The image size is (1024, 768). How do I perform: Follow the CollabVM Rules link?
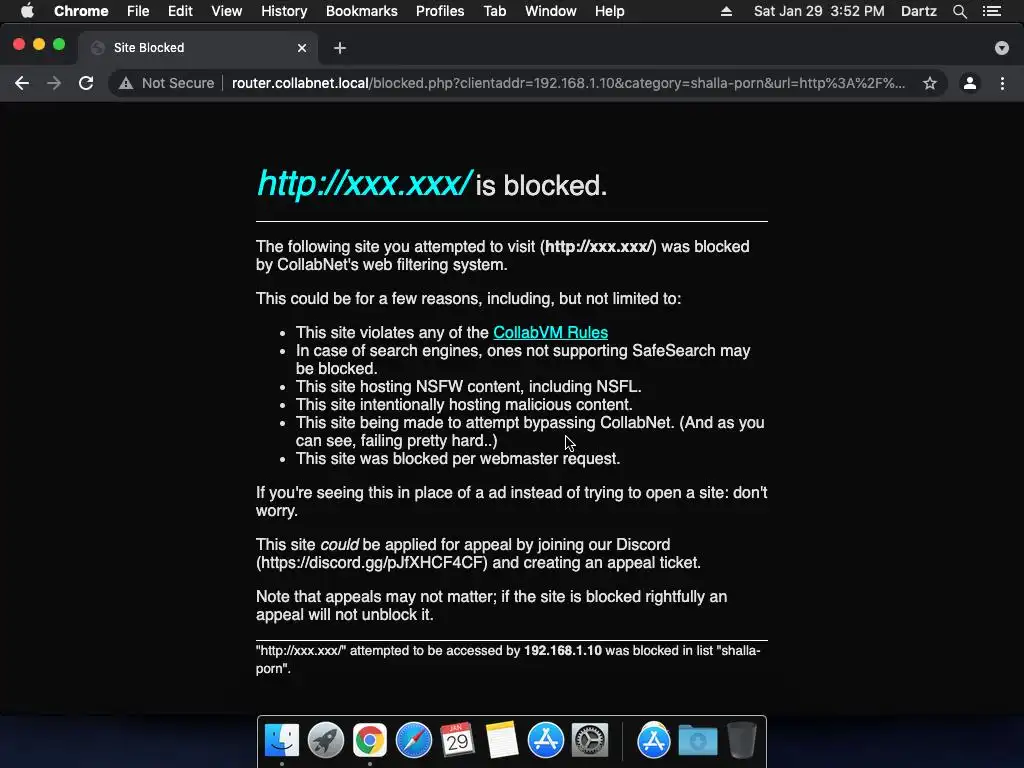[551, 332]
